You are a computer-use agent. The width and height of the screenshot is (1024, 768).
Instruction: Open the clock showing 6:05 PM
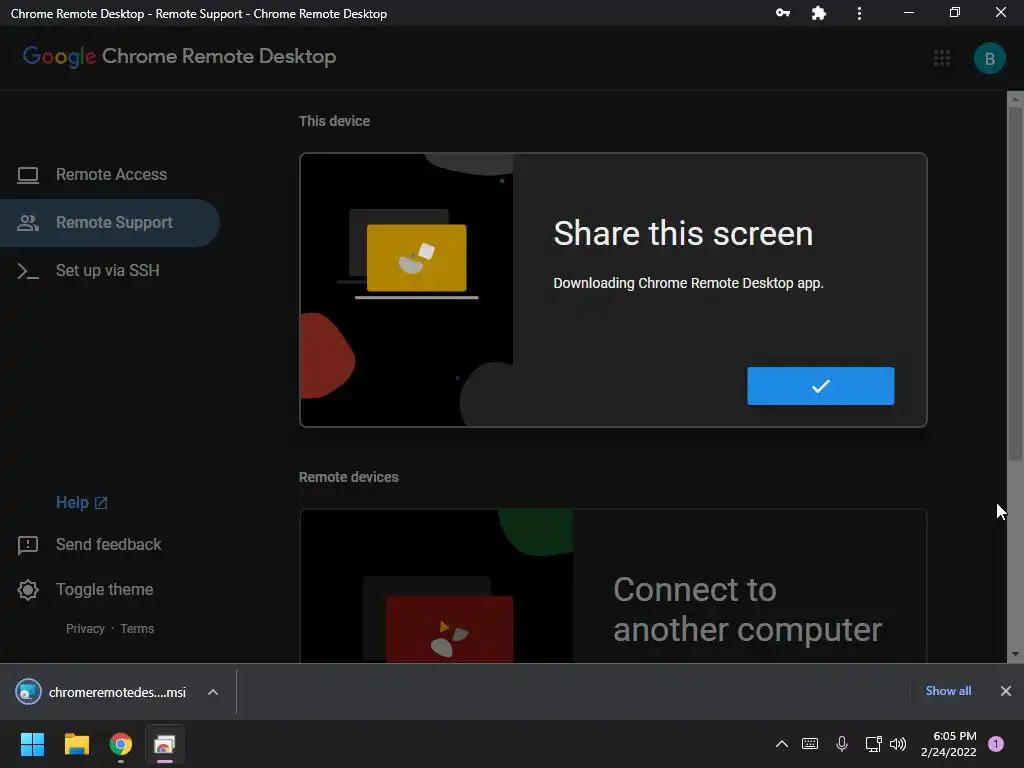[x=948, y=744]
